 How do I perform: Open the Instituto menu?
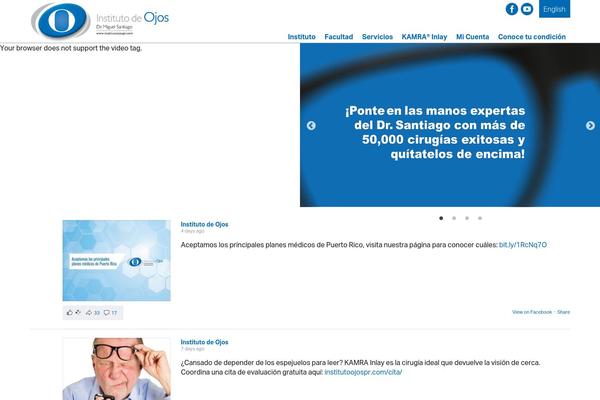pyautogui.click(x=302, y=37)
